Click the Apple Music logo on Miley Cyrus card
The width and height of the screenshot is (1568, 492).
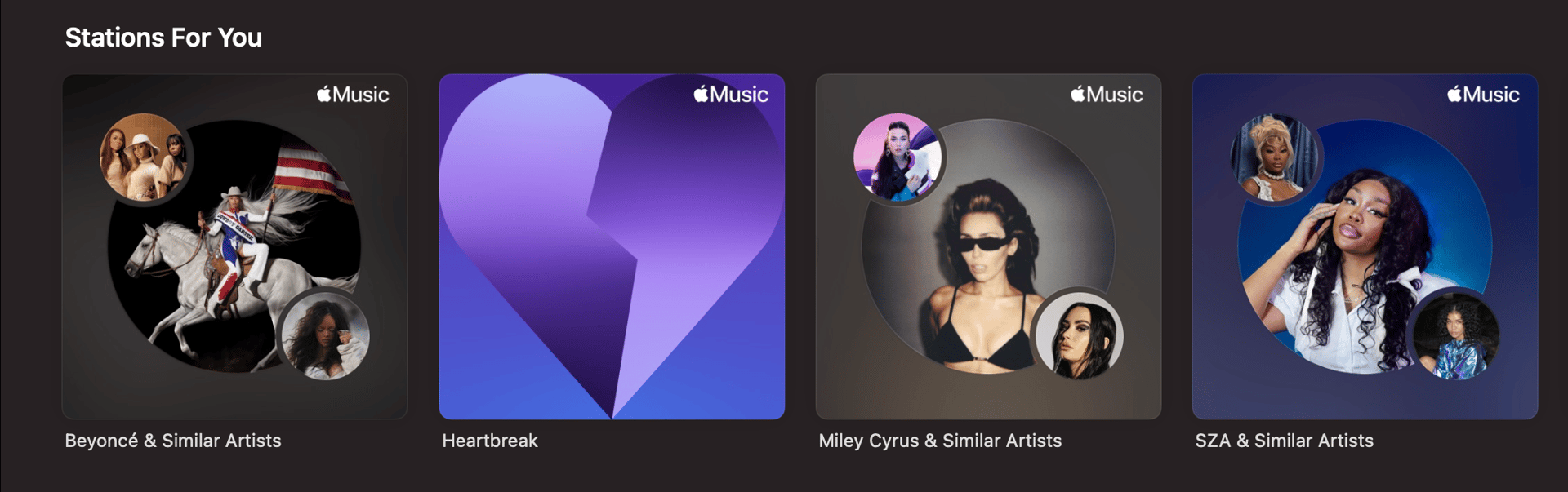[x=1107, y=95]
